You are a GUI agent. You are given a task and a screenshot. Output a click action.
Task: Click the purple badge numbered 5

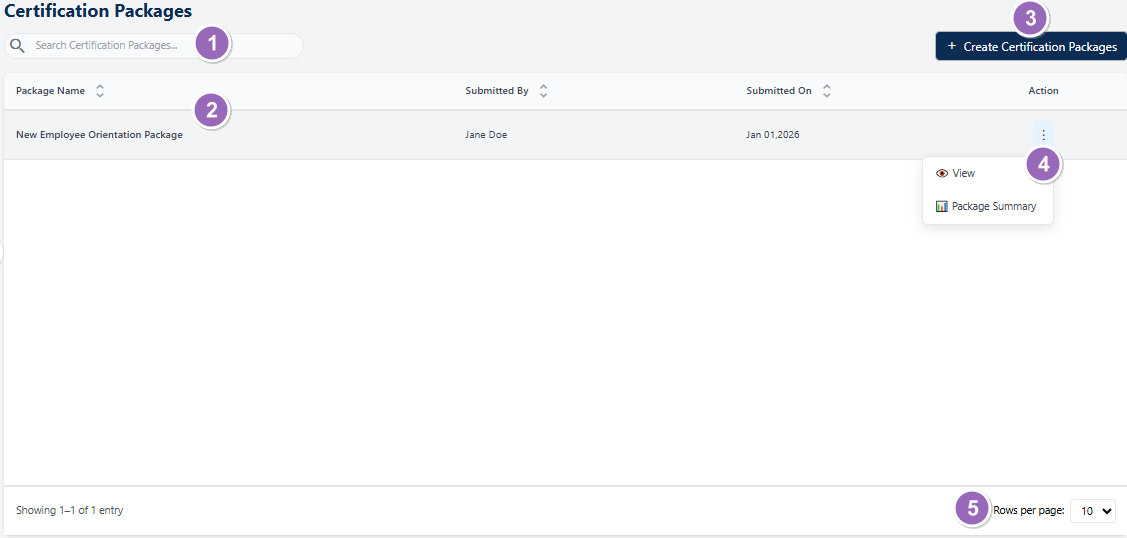pos(972,508)
